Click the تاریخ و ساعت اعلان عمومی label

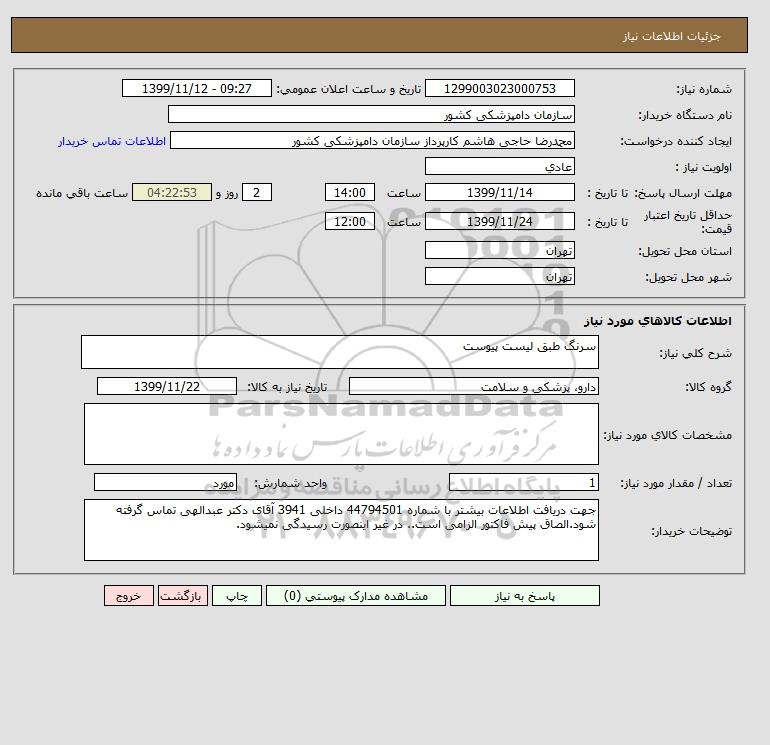349,89
